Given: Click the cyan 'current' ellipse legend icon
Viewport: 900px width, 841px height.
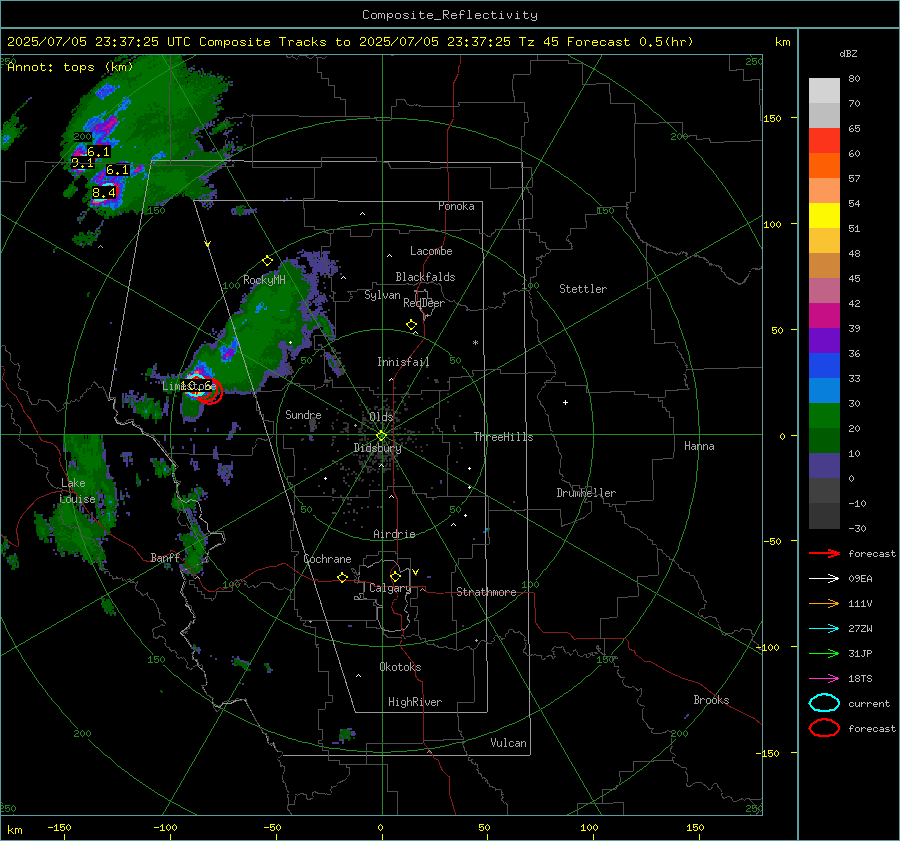Looking at the screenshot, I should 824,703.
